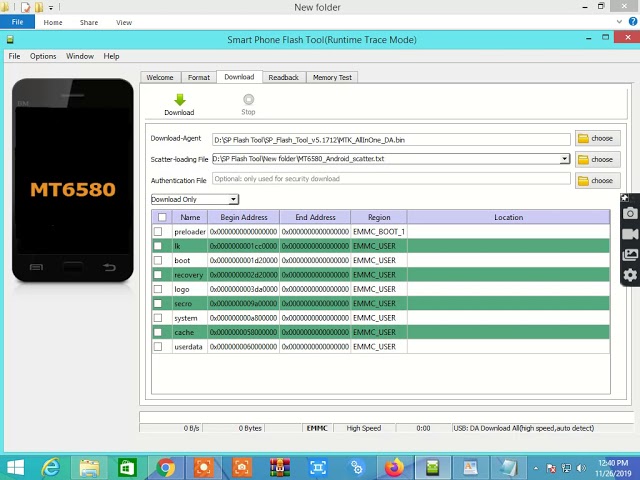Check the cache partition checkbox

pyautogui.click(x=158, y=332)
